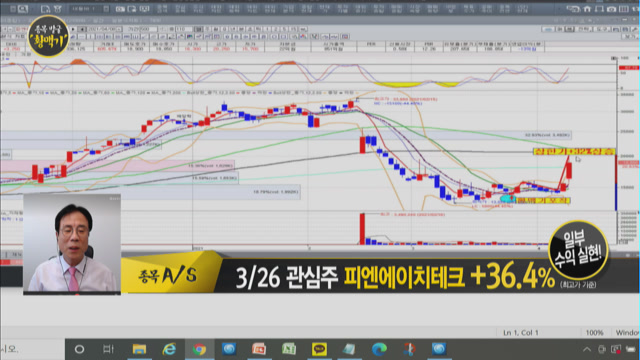This screenshot has height=360, width=640.
Task: Click the large red volume bar in the volume pane
Action: (x=362, y=229)
